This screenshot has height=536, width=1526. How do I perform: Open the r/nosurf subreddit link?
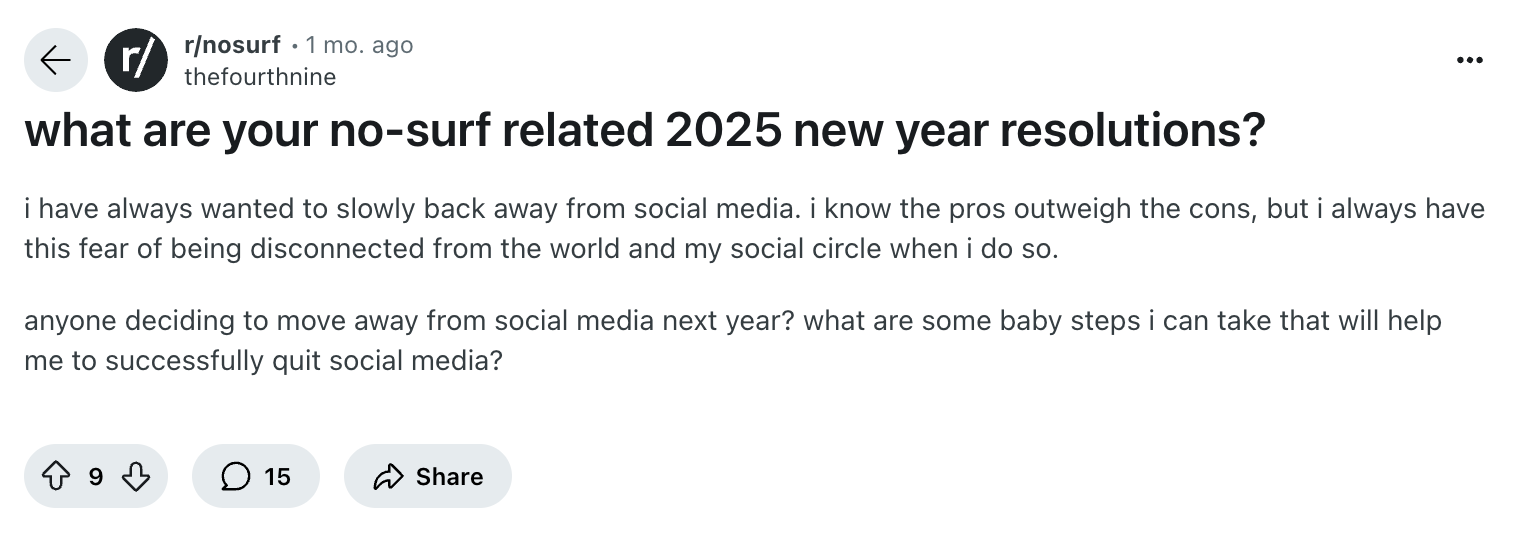(232, 45)
